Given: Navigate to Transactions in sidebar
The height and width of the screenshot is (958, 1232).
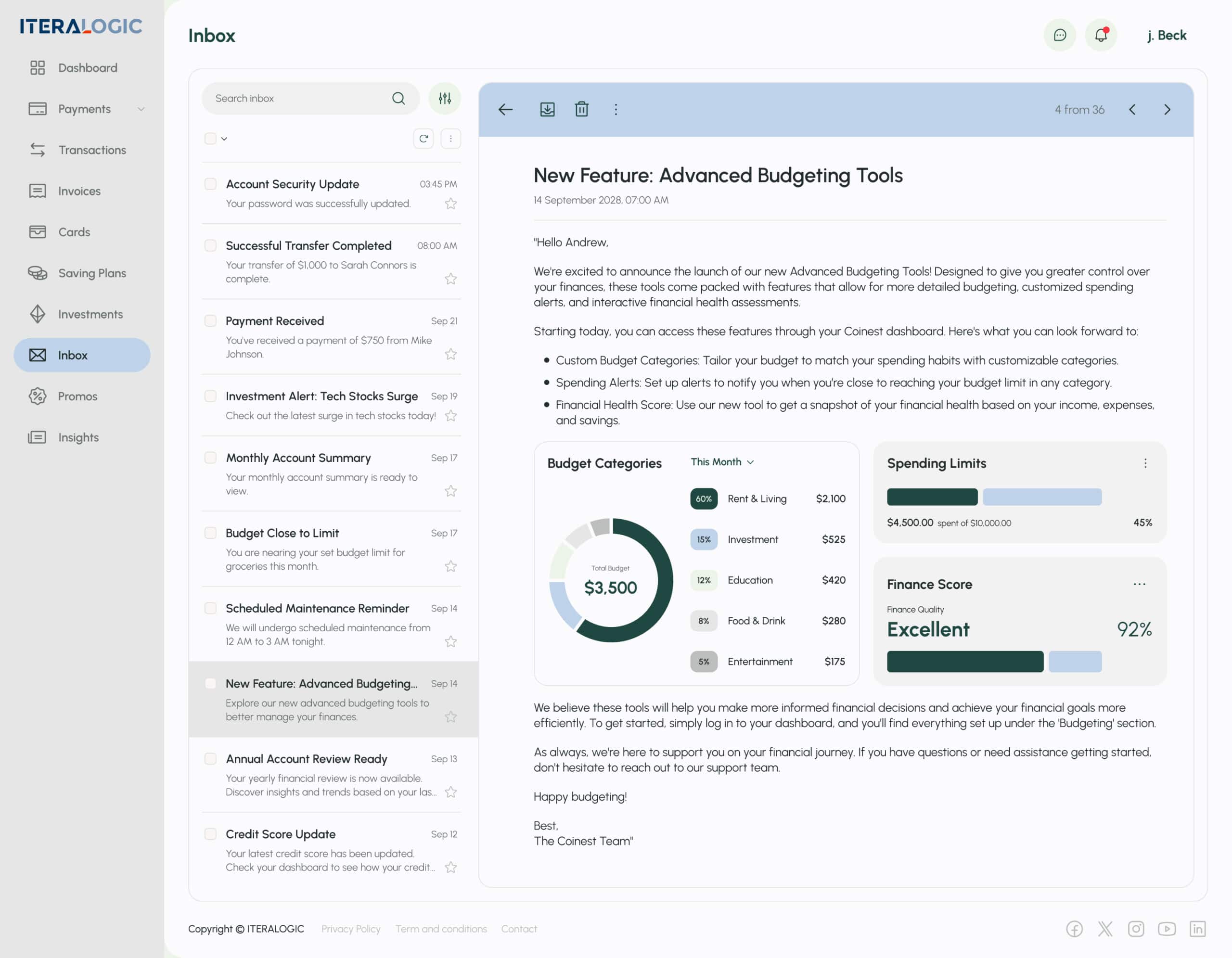Looking at the screenshot, I should coord(92,150).
